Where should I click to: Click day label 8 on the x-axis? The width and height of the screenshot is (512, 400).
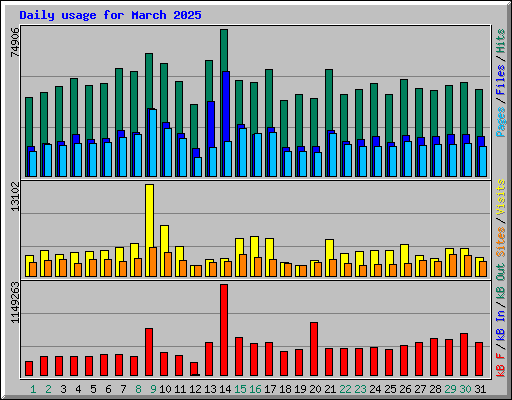[138, 389]
